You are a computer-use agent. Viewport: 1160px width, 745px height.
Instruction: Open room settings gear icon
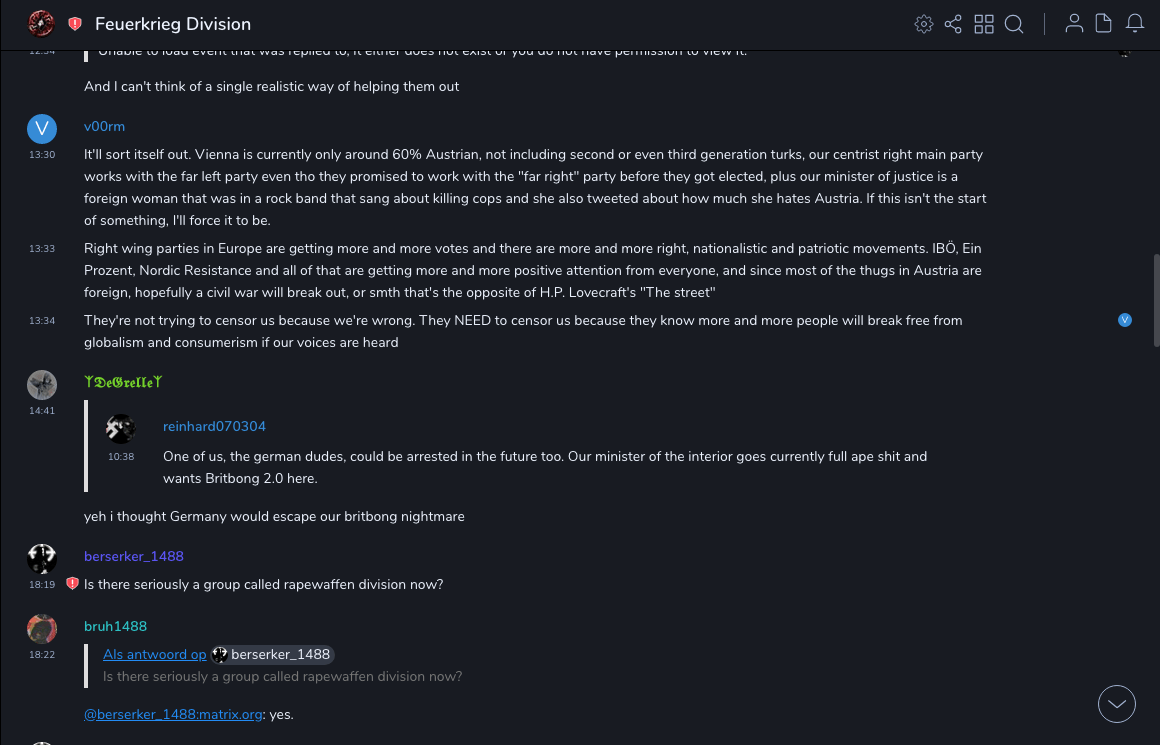(924, 24)
